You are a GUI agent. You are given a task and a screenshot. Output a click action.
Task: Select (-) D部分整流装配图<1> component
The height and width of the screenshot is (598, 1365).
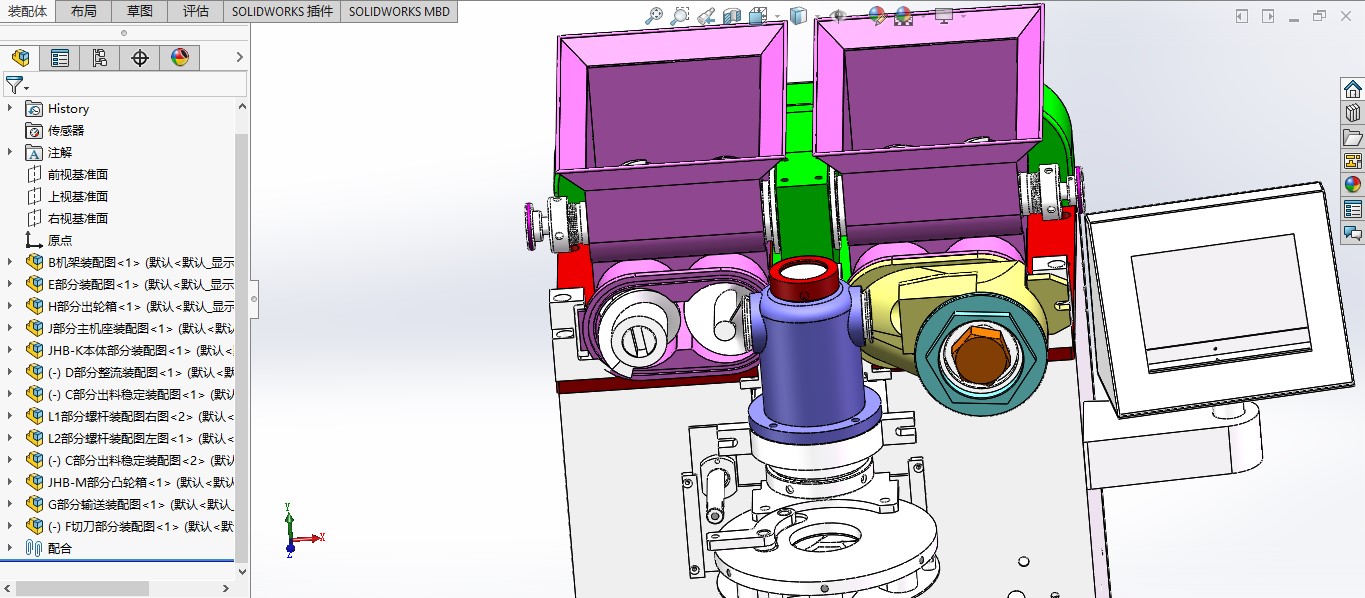(x=128, y=372)
